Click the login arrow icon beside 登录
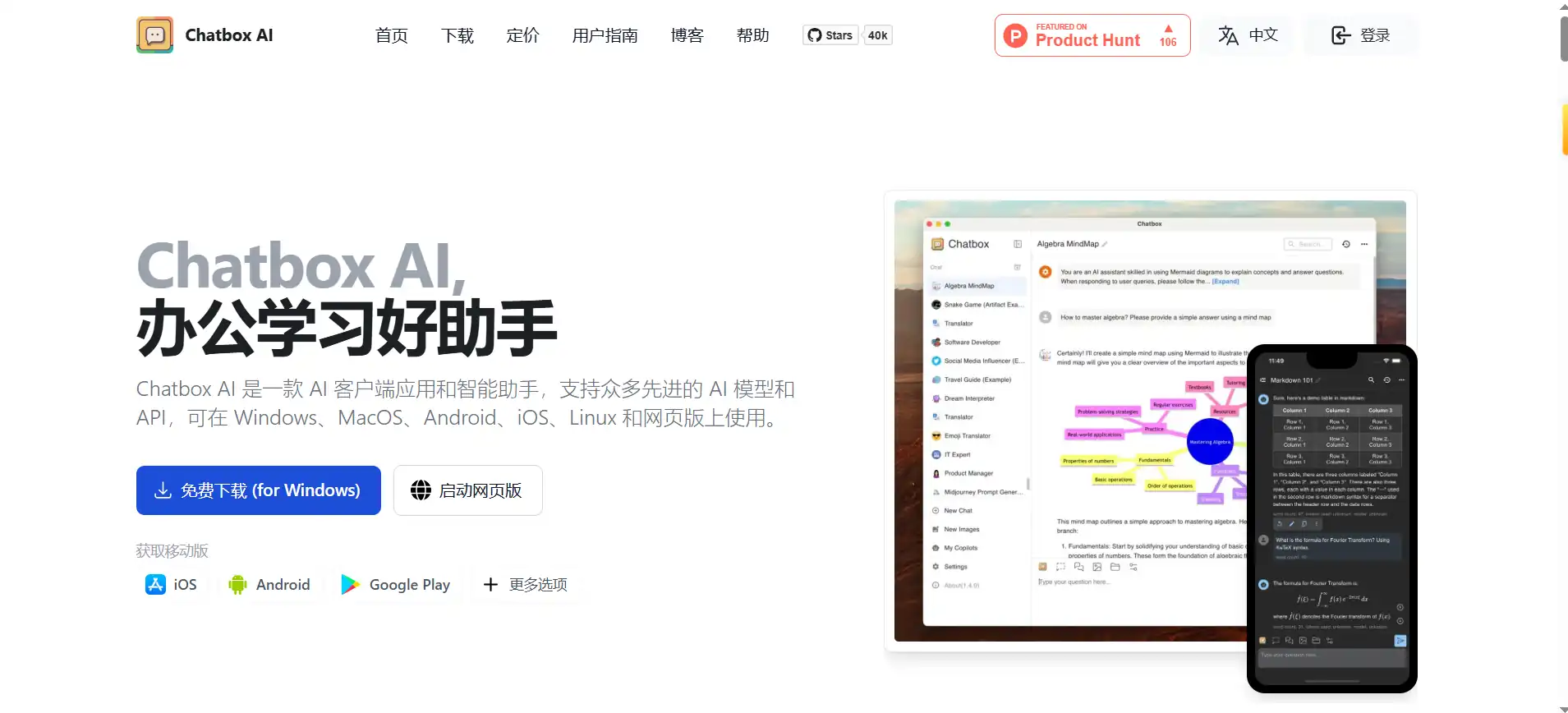 [x=1340, y=35]
